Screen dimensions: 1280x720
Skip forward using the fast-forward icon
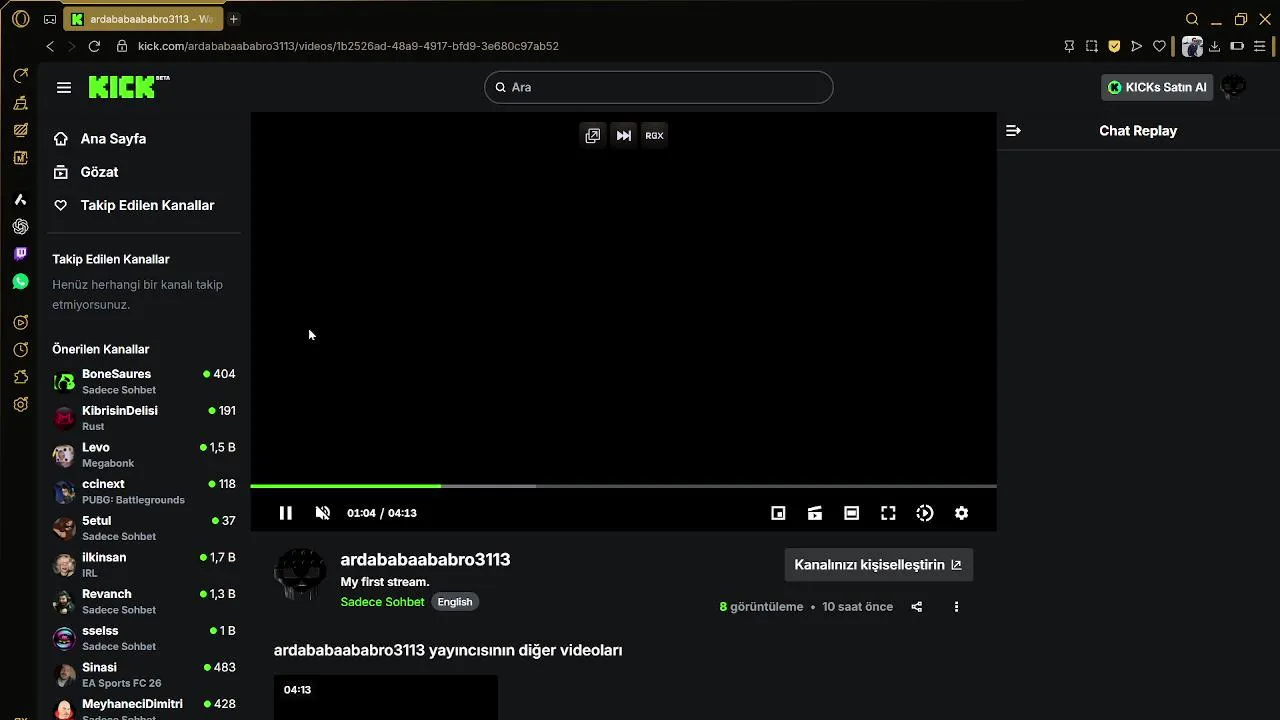click(624, 135)
